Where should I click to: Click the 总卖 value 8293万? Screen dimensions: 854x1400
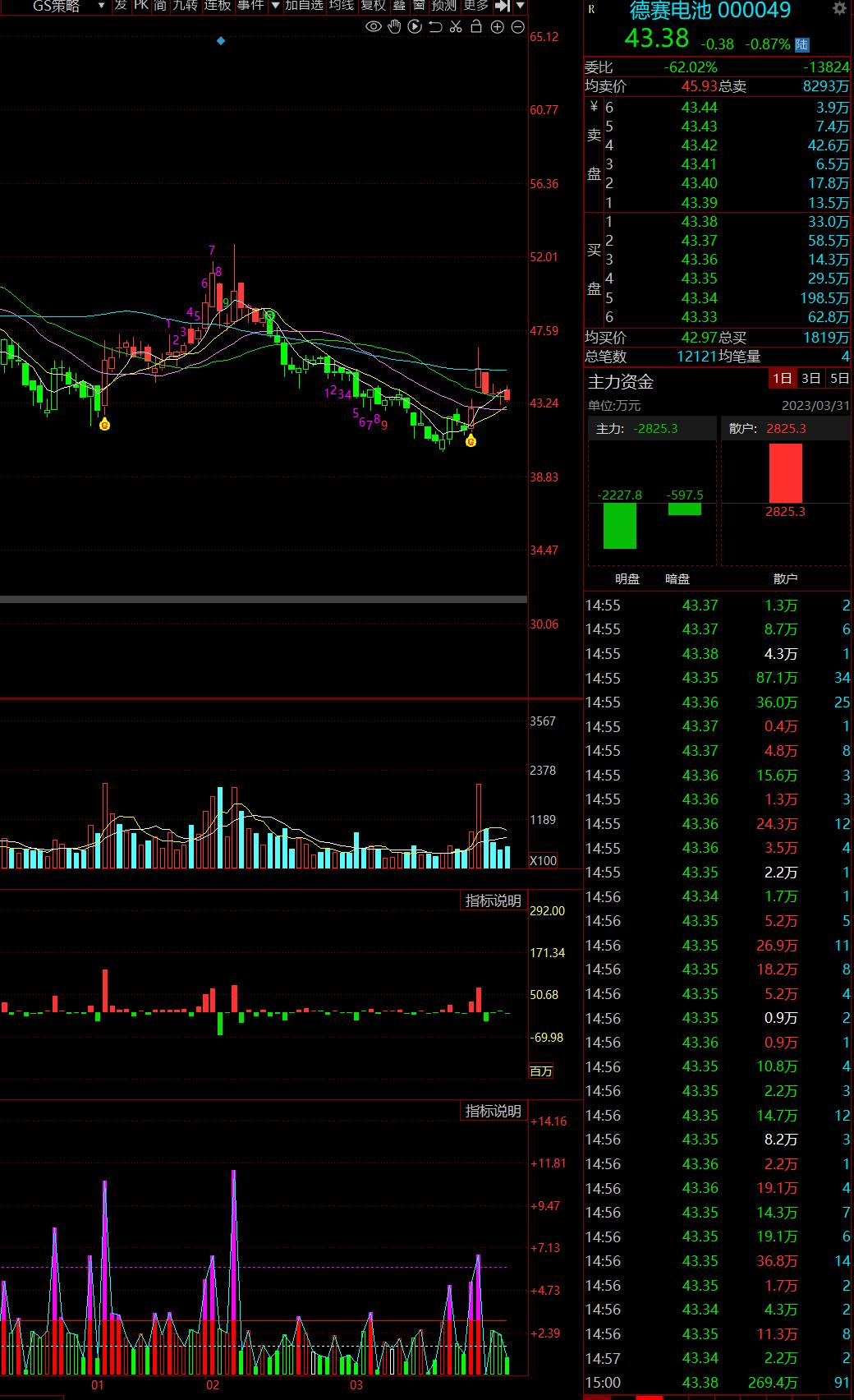click(x=826, y=86)
